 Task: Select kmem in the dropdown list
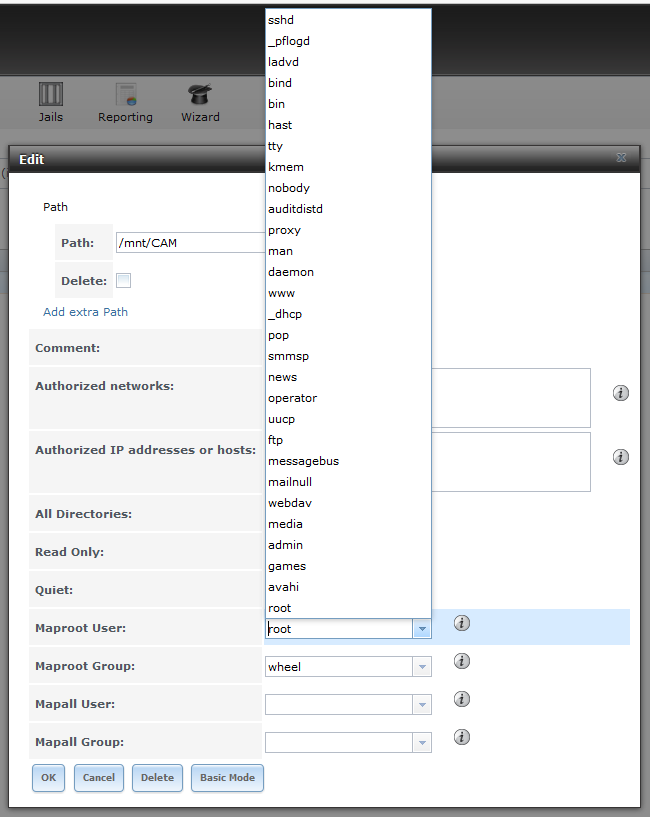coord(348,167)
